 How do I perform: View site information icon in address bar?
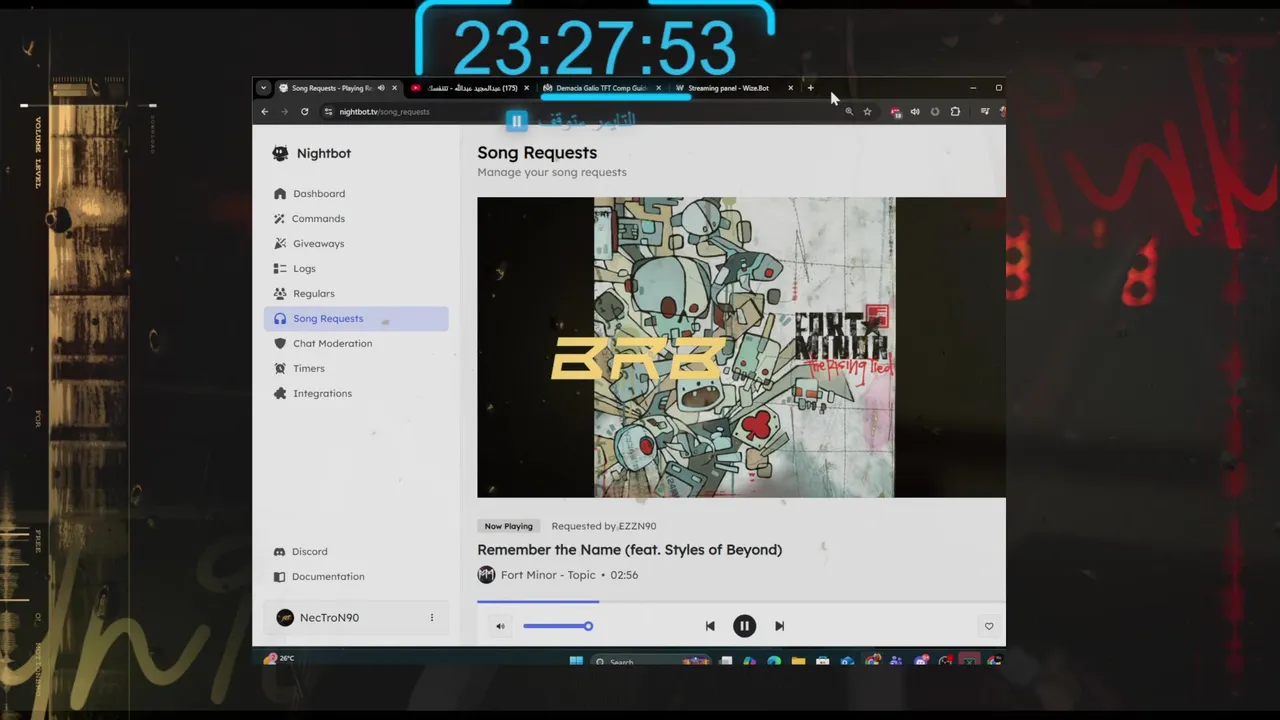pos(328,112)
